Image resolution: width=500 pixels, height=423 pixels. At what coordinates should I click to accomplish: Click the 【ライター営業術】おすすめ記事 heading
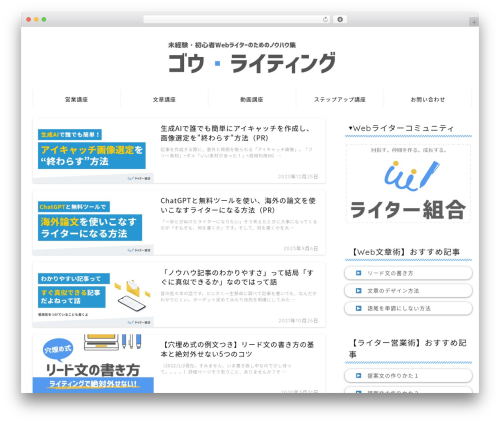point(409,348)
